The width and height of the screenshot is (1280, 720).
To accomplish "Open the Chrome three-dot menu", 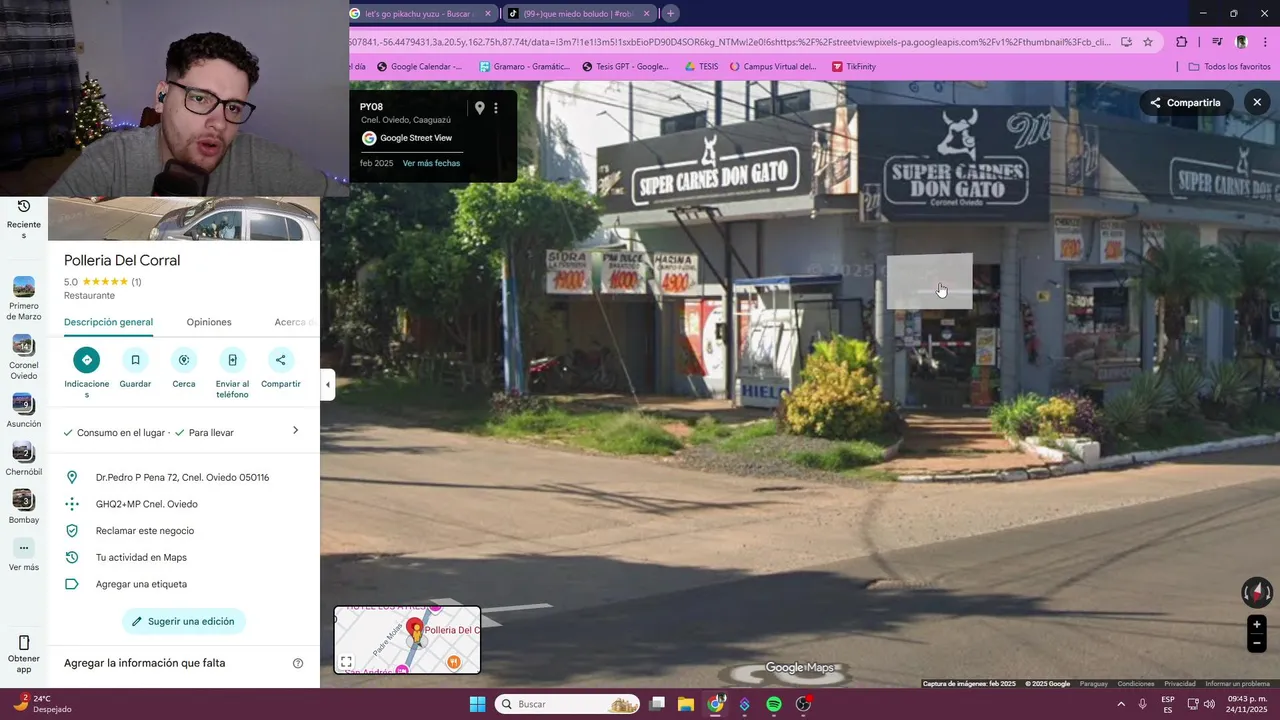I will click(1266, 42).
